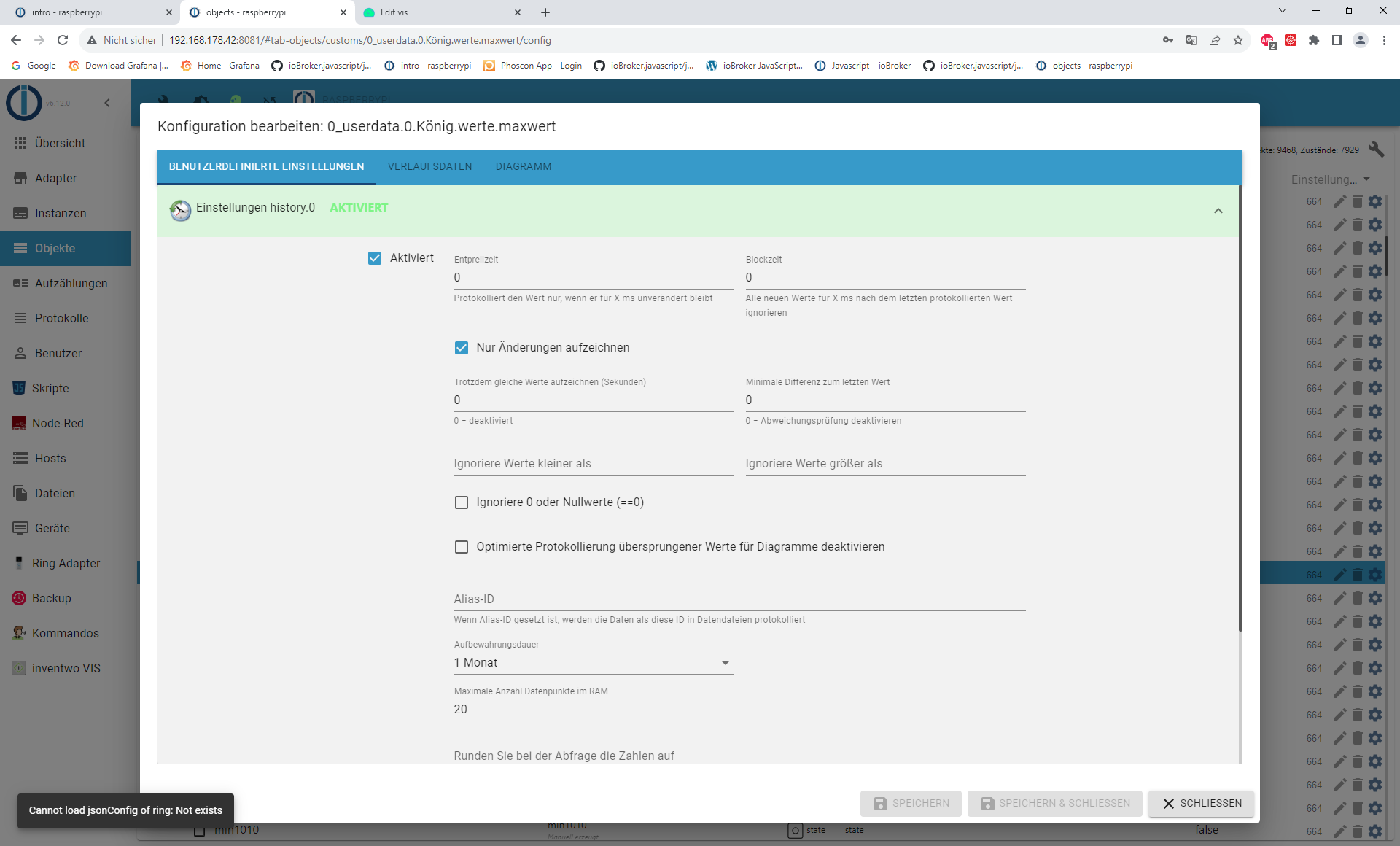Go to Instanzen in sidebar
Viewport: 1400px width, 846px height.
coord(65,213)
